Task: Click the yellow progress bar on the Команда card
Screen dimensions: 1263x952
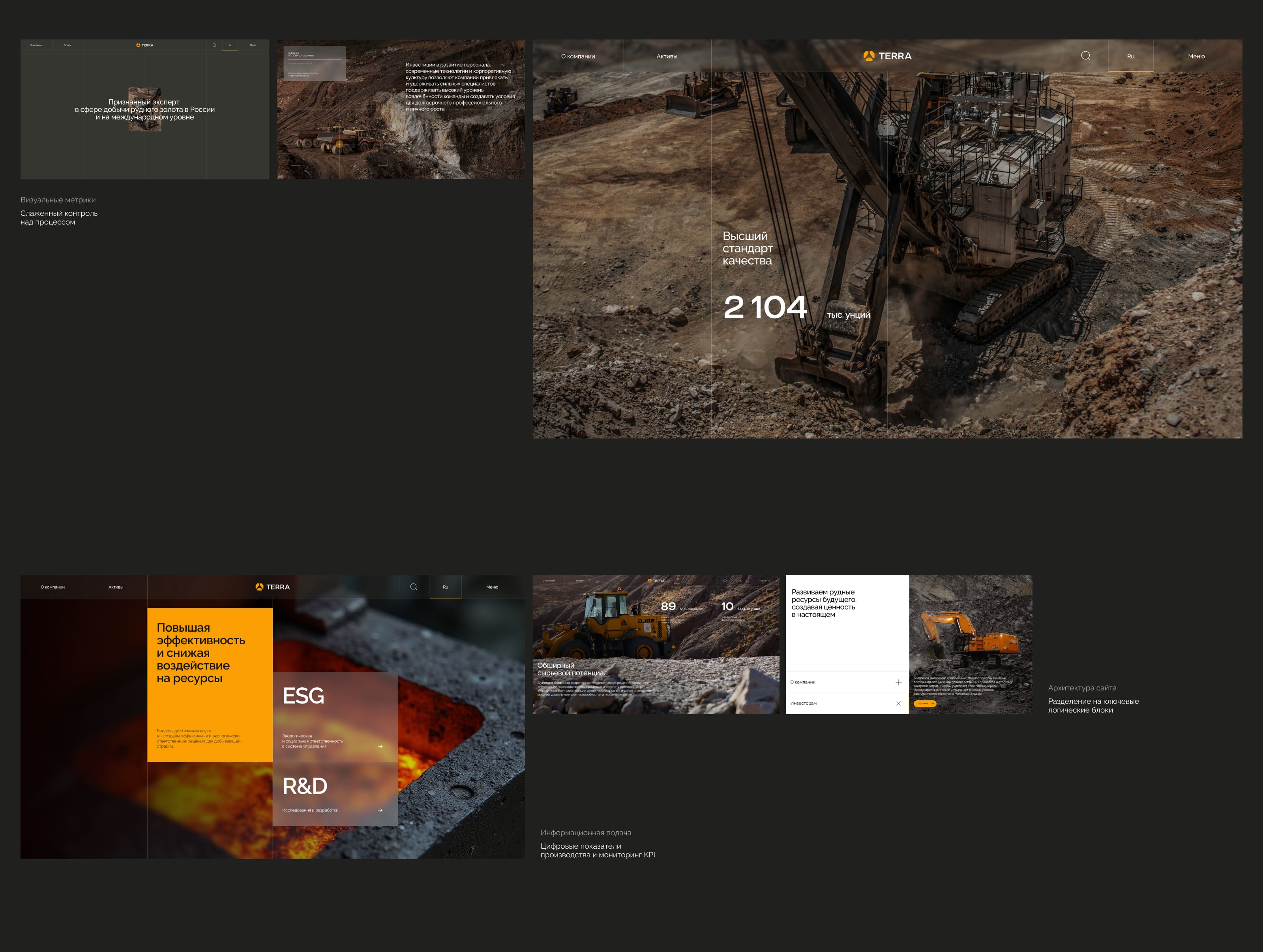Action: coord(315,59)
